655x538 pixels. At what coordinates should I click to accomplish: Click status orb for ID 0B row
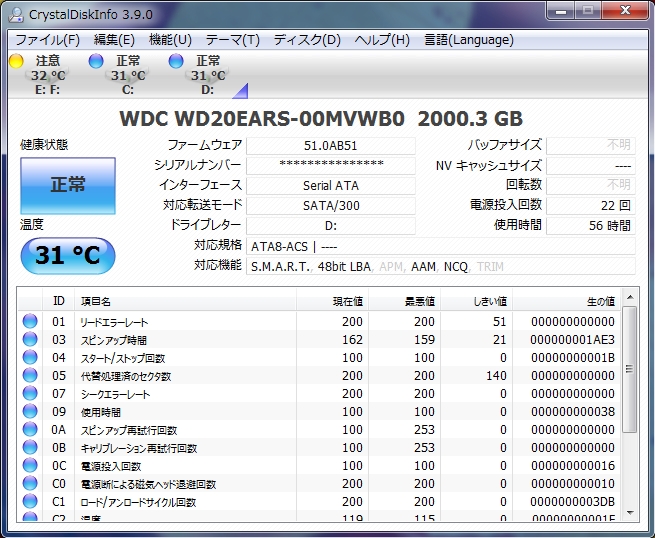tap(30, 447)
